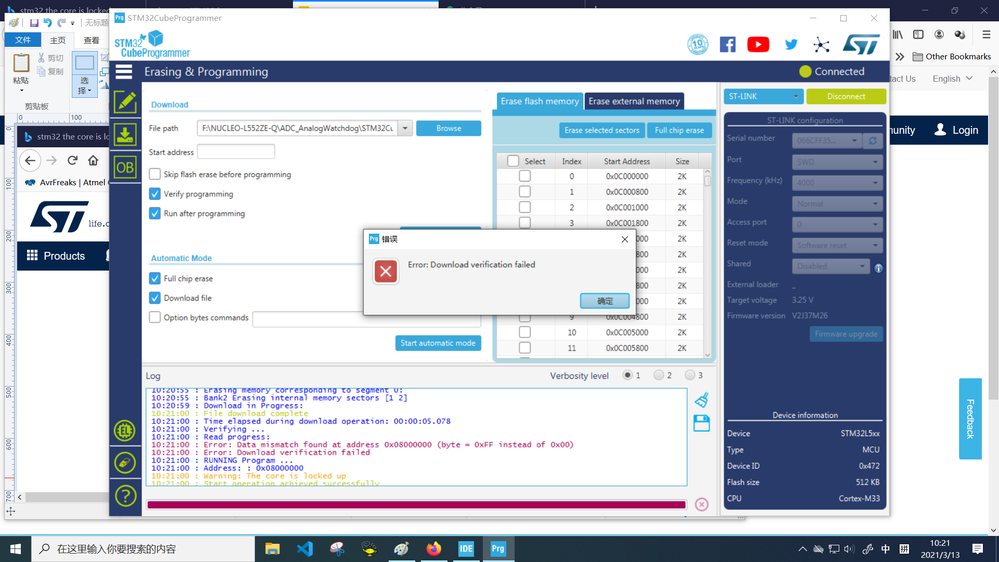Uncheck Run after programming
The width and height of the screenshot is (999, 562).
pos(155,213)
